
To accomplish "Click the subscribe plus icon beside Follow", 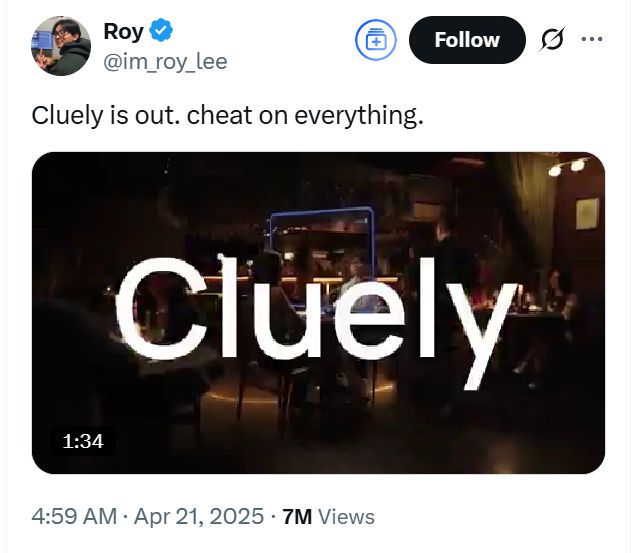I will (x=376, y=40).
